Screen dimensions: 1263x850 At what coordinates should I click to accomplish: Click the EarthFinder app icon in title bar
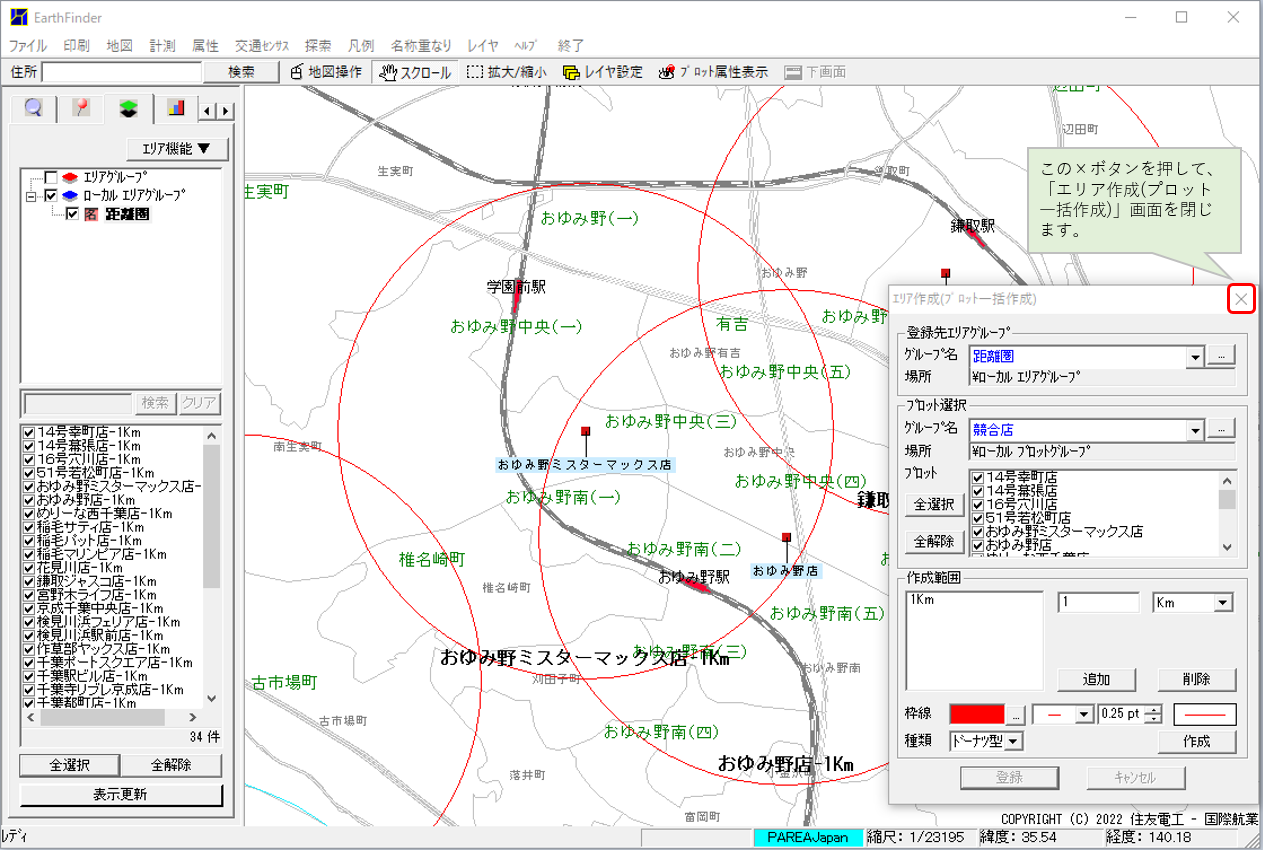tap(18, 16)
